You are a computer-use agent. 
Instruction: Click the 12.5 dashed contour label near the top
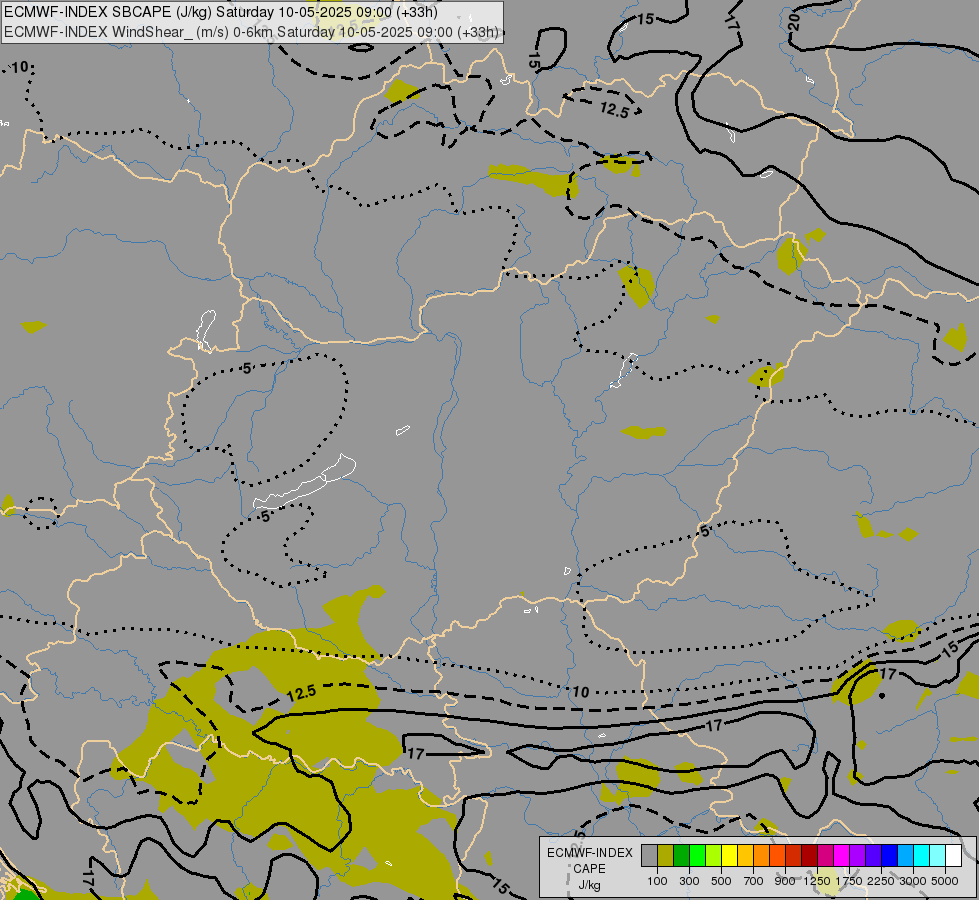click(x=614, y=111)
